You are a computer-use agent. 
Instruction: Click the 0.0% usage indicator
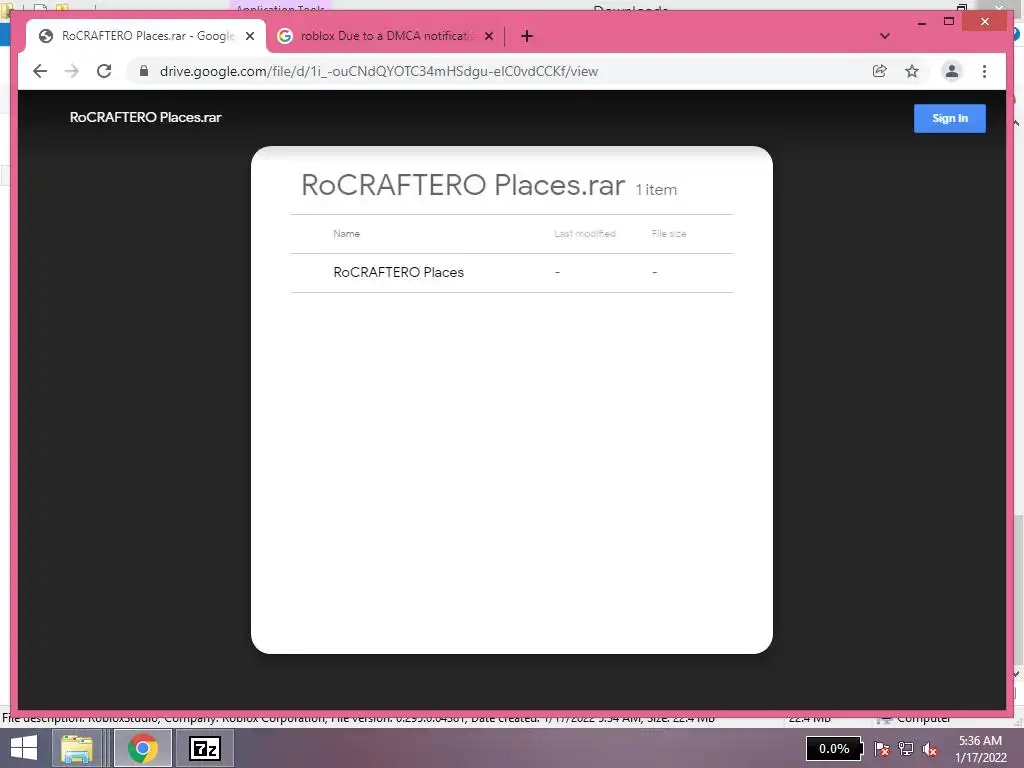point(834,748)
